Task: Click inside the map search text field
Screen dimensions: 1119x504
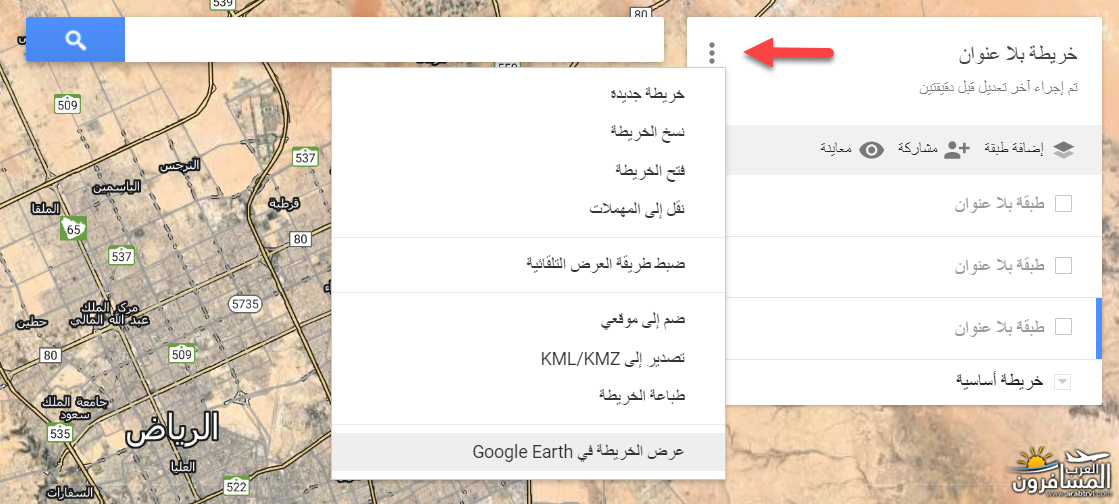Action: (x=394, y=40)
